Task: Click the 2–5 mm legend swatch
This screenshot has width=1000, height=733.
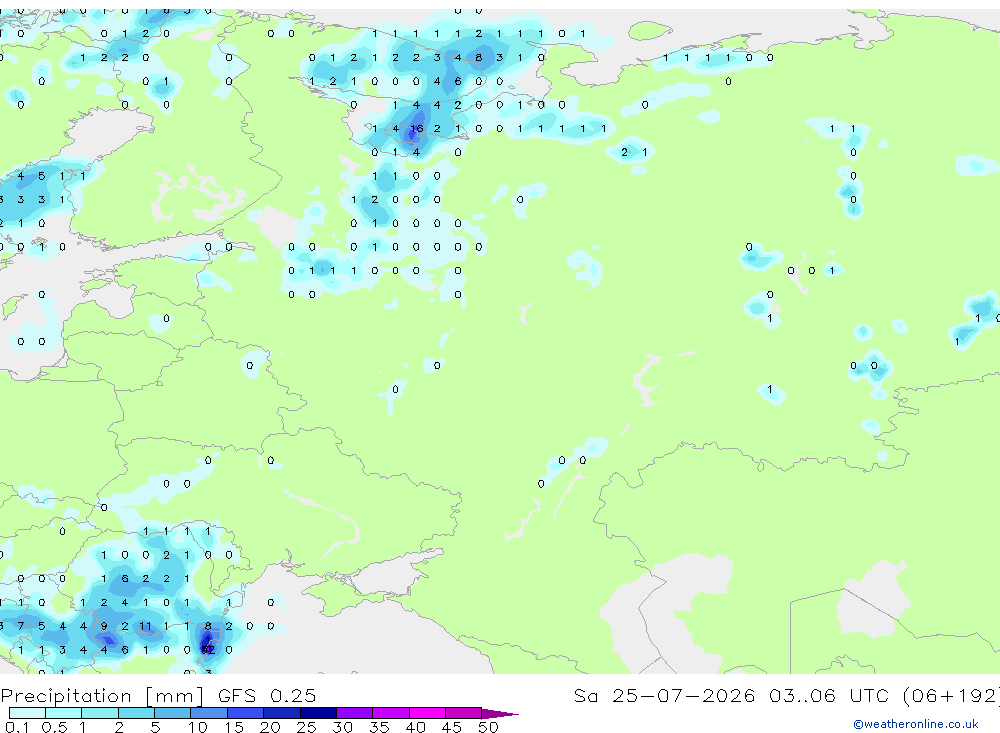Action: (x=136, y=713)
